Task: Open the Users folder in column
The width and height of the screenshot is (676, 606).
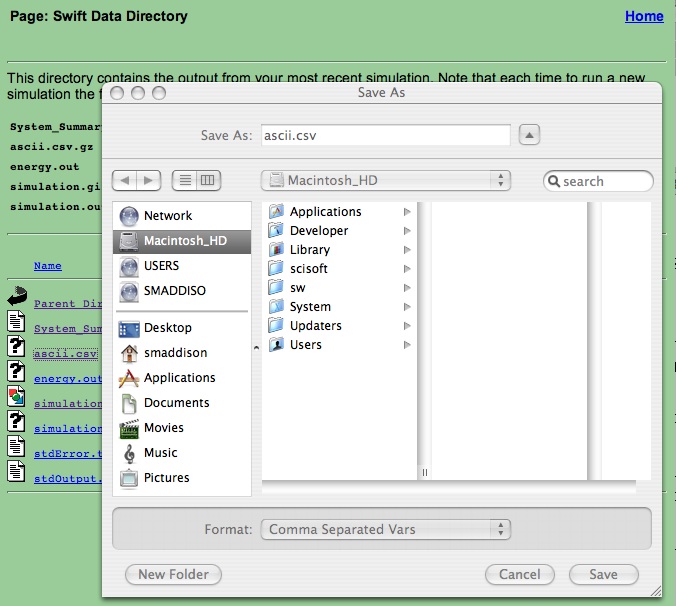Action: 339,344
